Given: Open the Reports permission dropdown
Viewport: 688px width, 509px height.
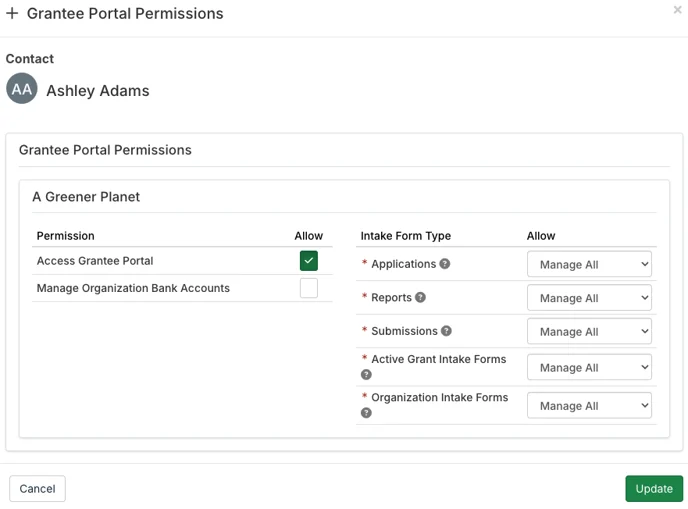Looking at the screenshot, I should [x=589, y=298].
